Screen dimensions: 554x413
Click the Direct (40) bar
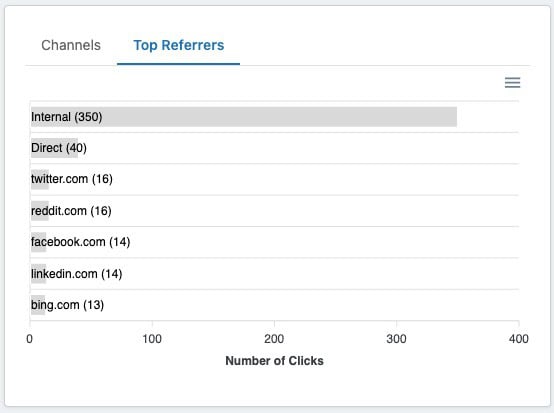(x=54, y=148)
